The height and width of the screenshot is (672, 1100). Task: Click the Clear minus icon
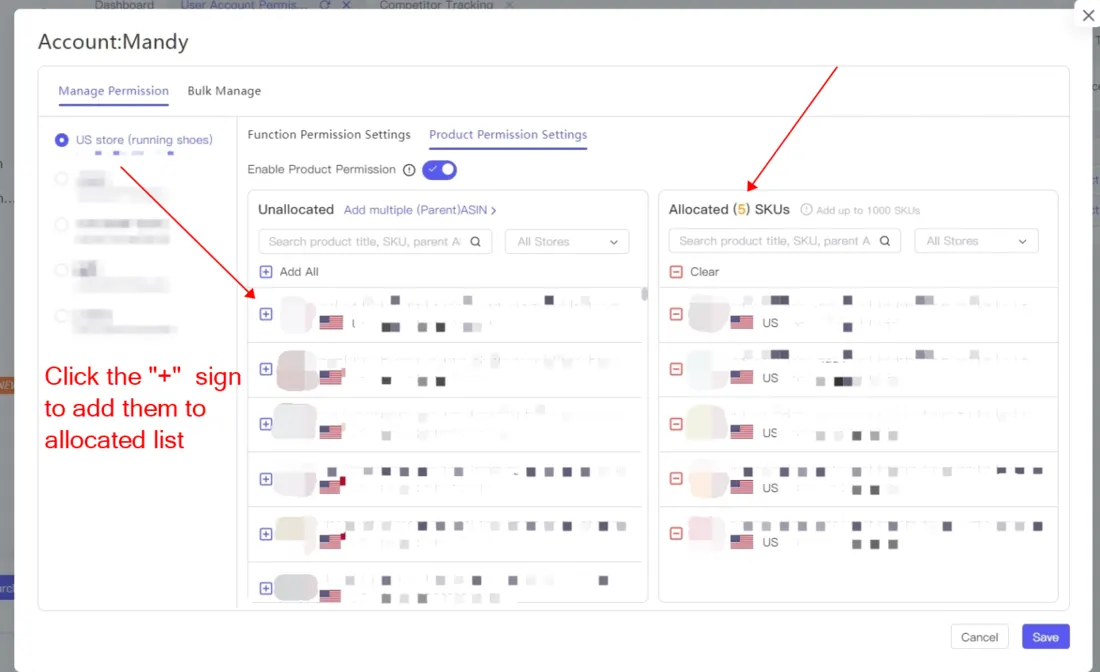pyautogui.click(x=676, y=271)
